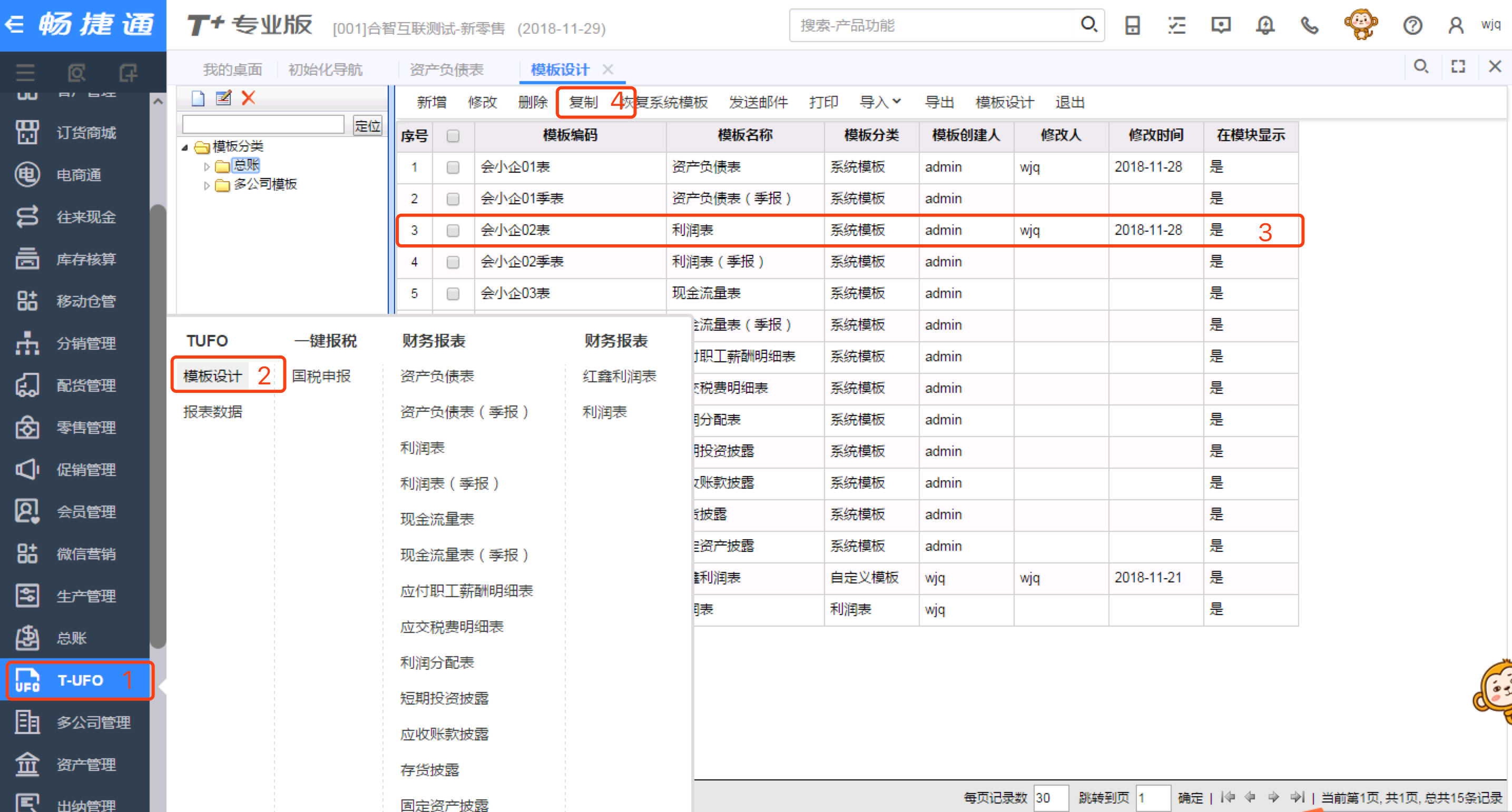Switch to 资产负债表 tab

coord(446,69)
